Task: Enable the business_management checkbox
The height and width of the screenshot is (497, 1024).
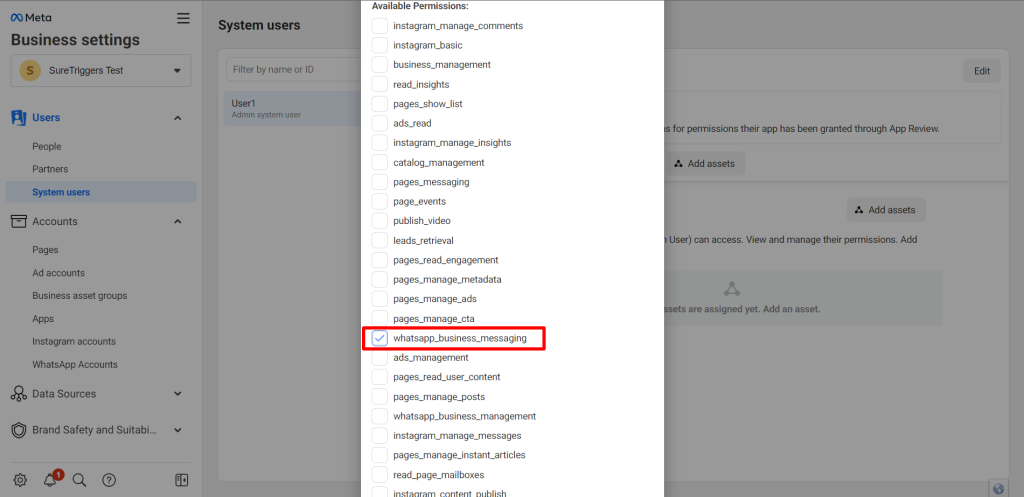Action: [x=380, y=65]
